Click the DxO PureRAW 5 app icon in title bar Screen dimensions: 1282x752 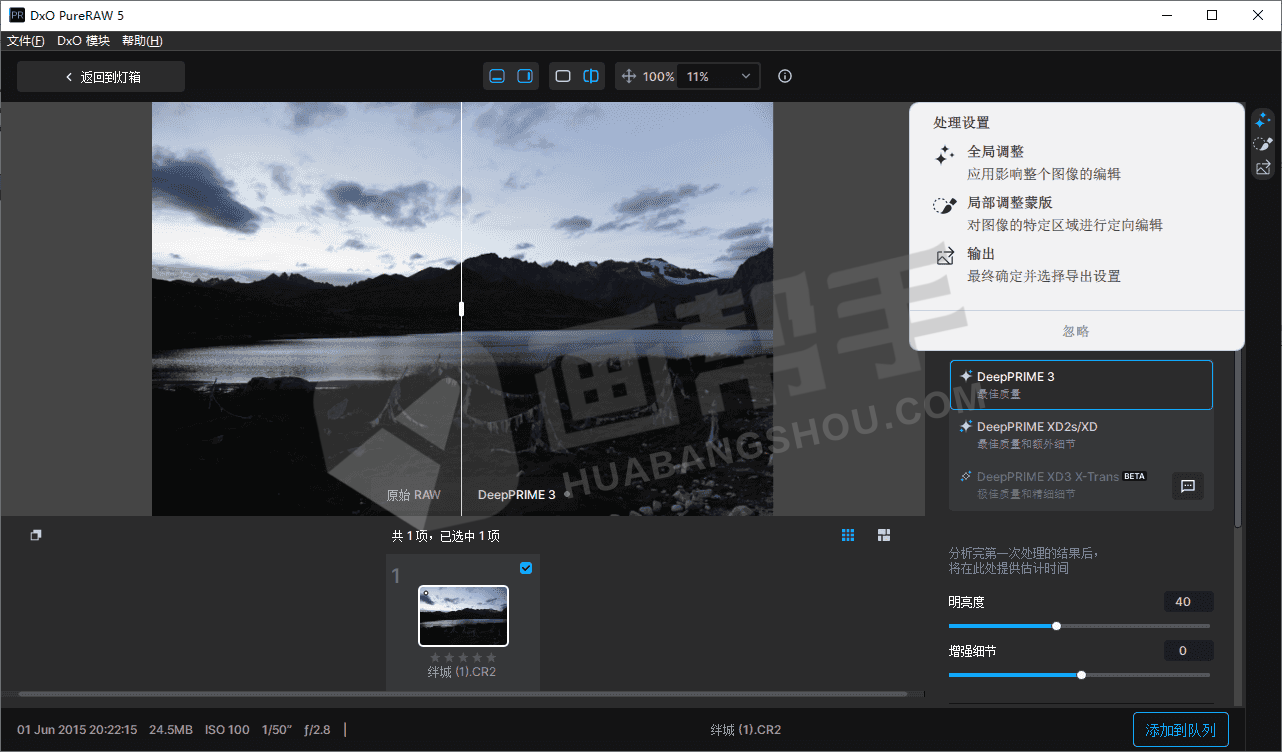(17, 15)
